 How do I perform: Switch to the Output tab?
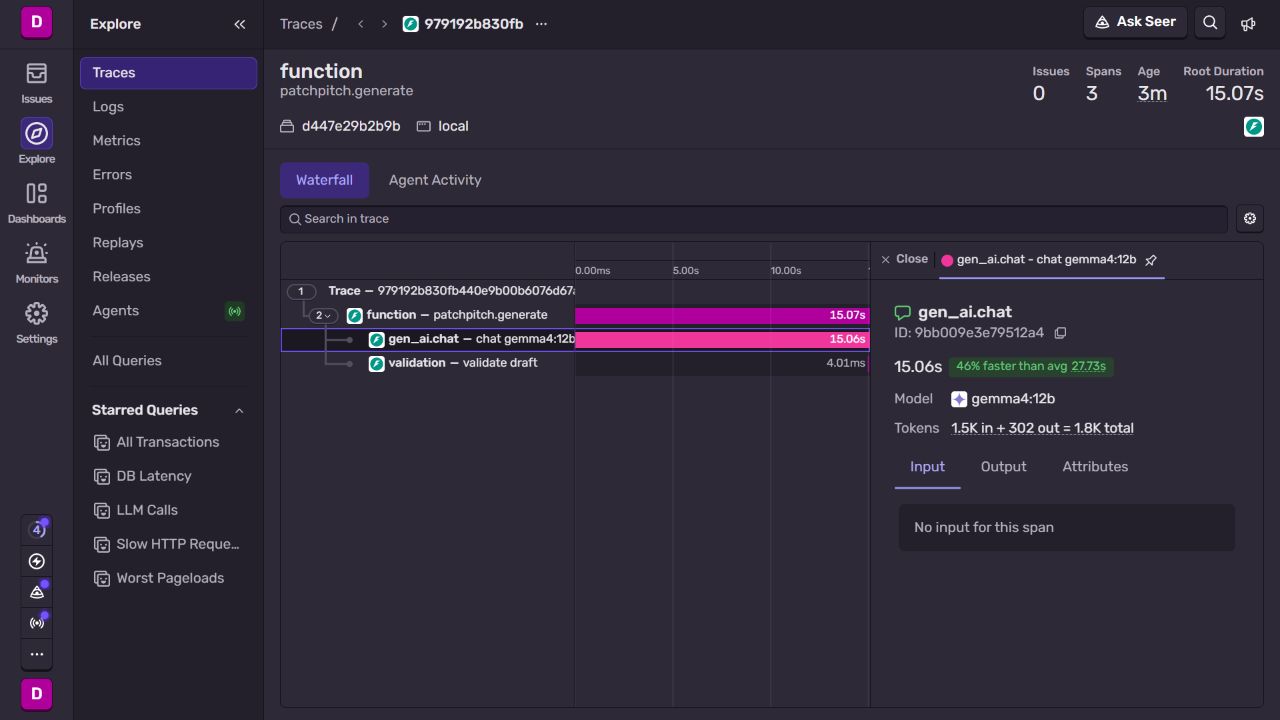pos(1004,467)
